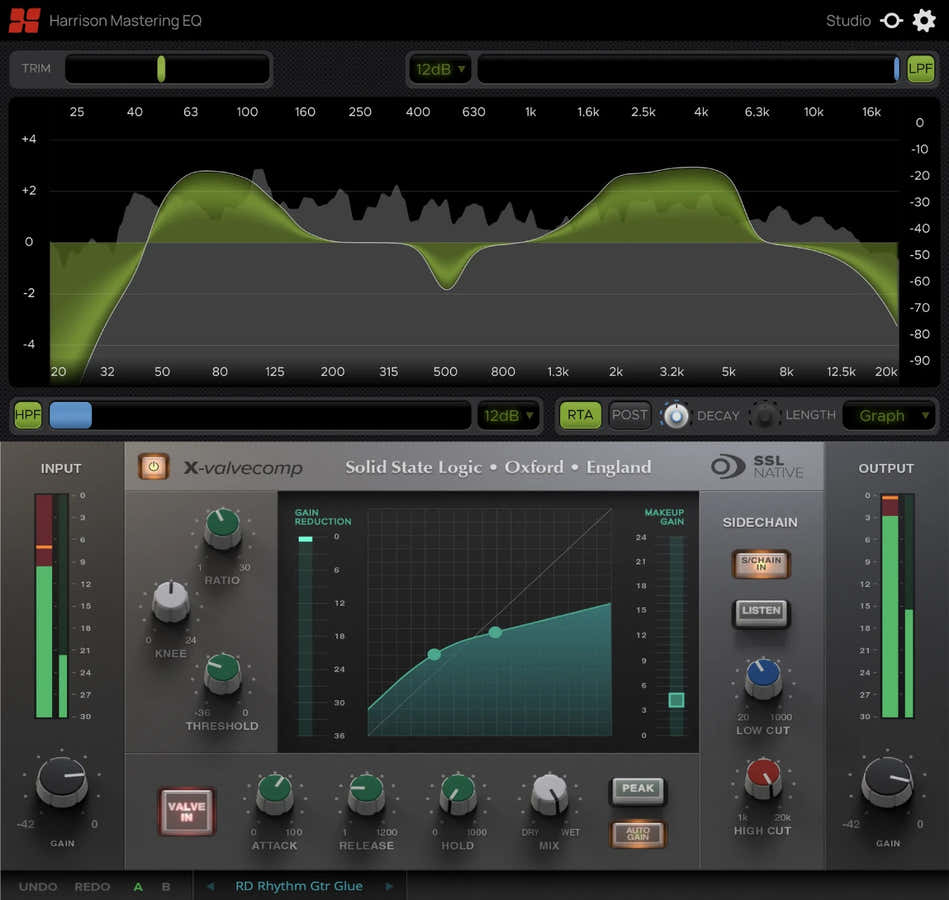Click the blue LOW CUT knob
949x900 pixels.
[763, 679]
